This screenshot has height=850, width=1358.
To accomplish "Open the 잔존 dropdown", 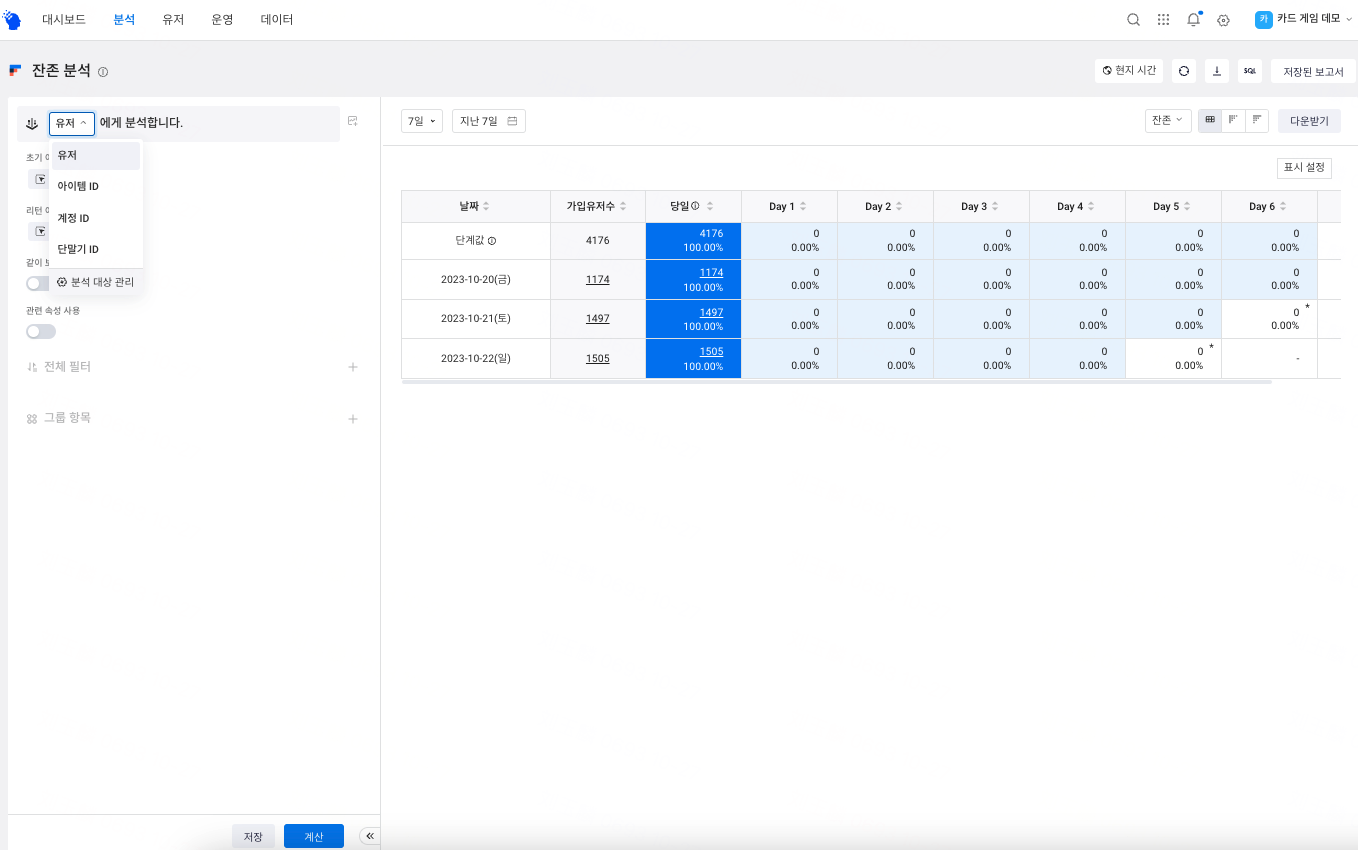I will pos(1167,120).
